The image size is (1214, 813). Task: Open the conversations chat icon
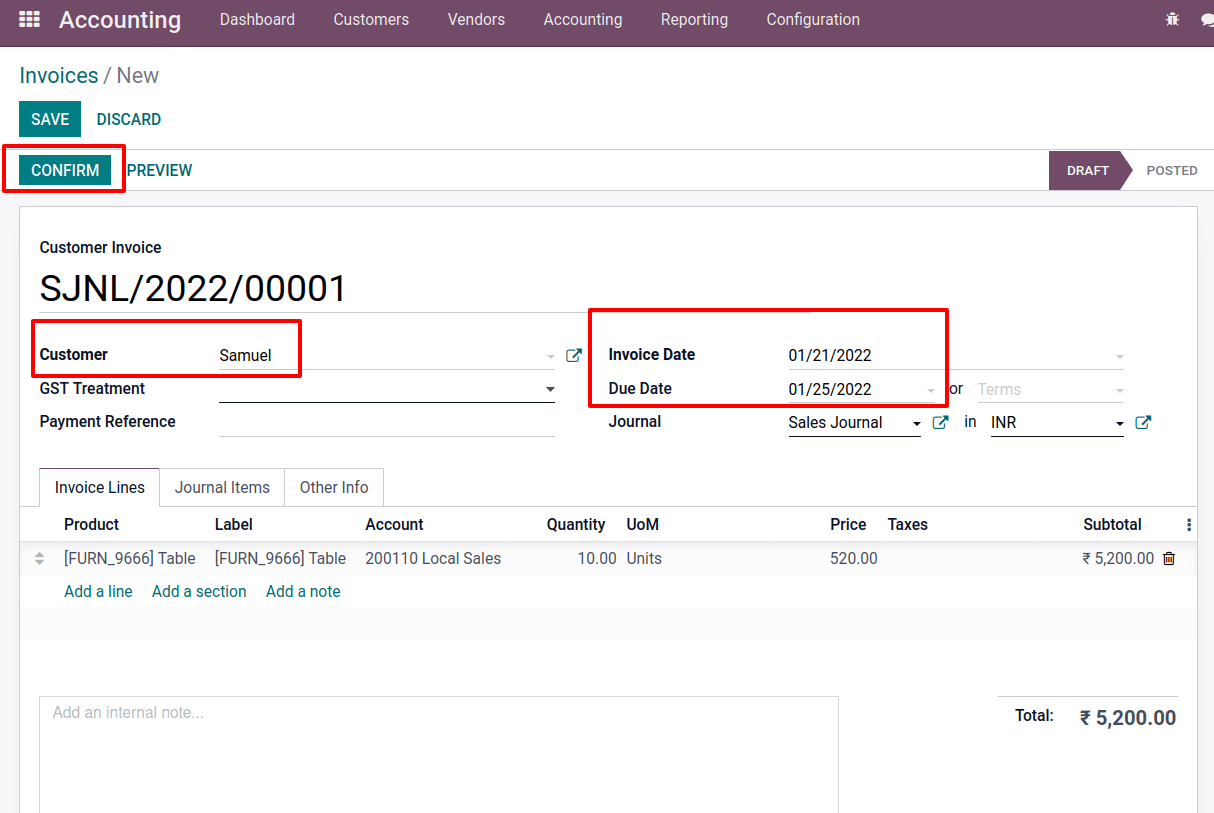(1207, 19)
